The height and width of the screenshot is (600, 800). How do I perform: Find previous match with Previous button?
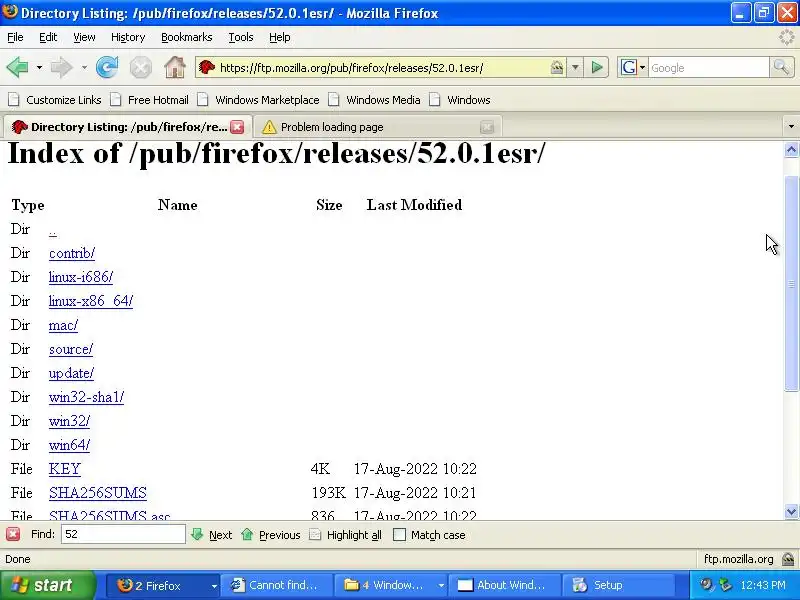click(271, 535)
